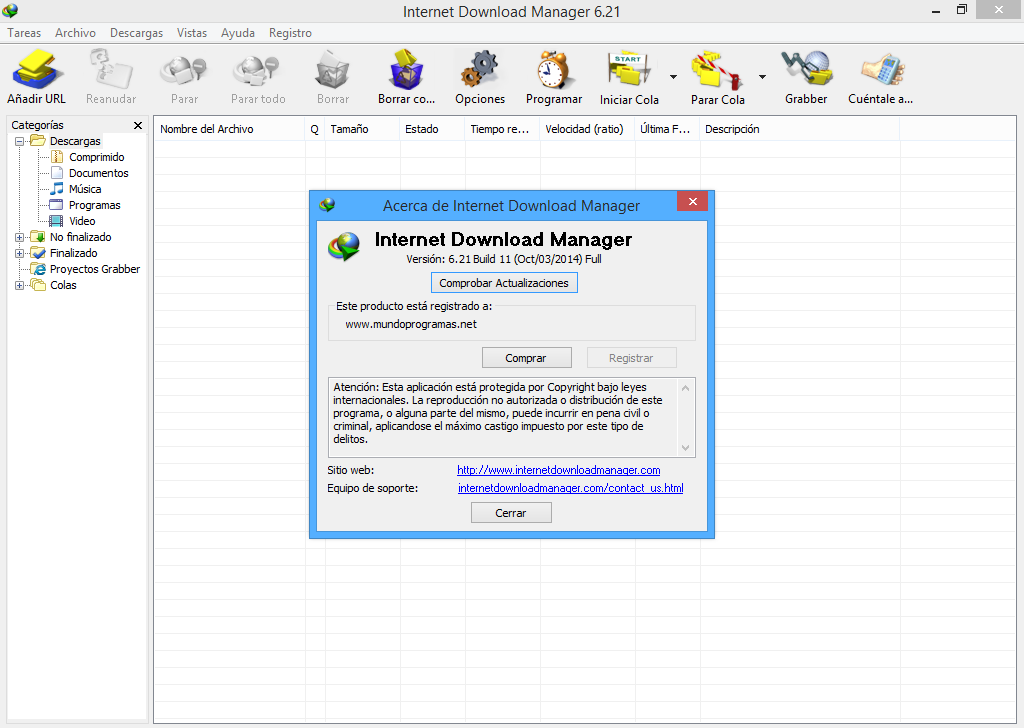The image size is (1024, 728).
Task: Open the internetdownloadmanager.com website link
Action: 558,470
